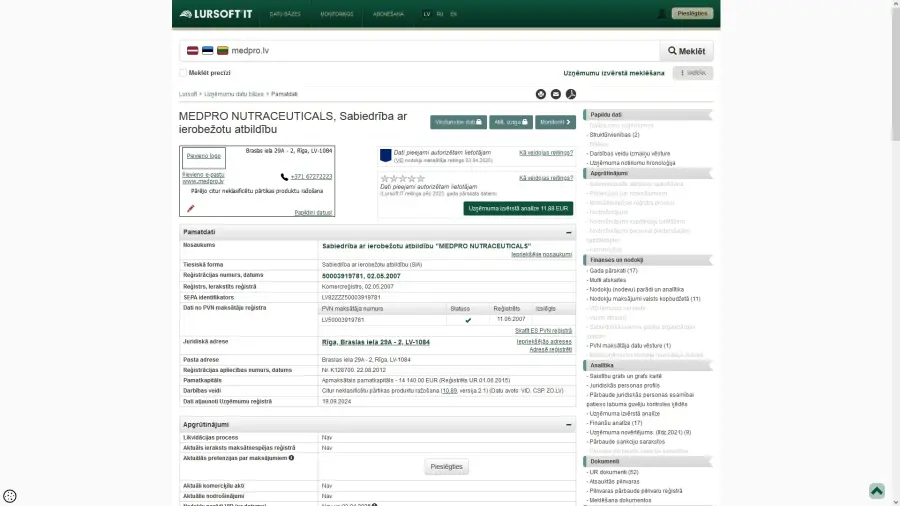Open the www.medpro.lv website link
The width and height of the screenshot is (900, 506).
[x=203, y=181]
